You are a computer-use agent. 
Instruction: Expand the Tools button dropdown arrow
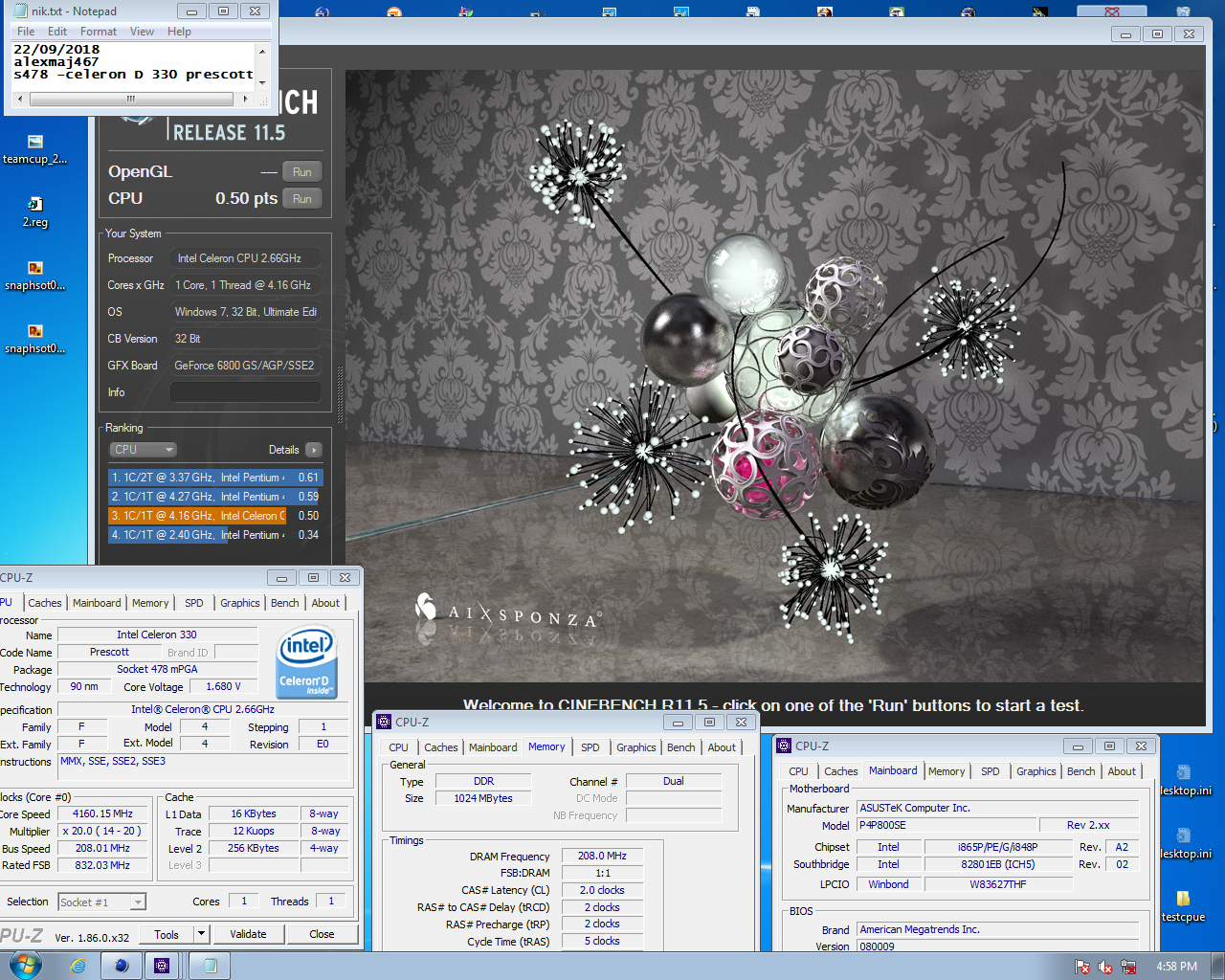click(x=201, y=934)
